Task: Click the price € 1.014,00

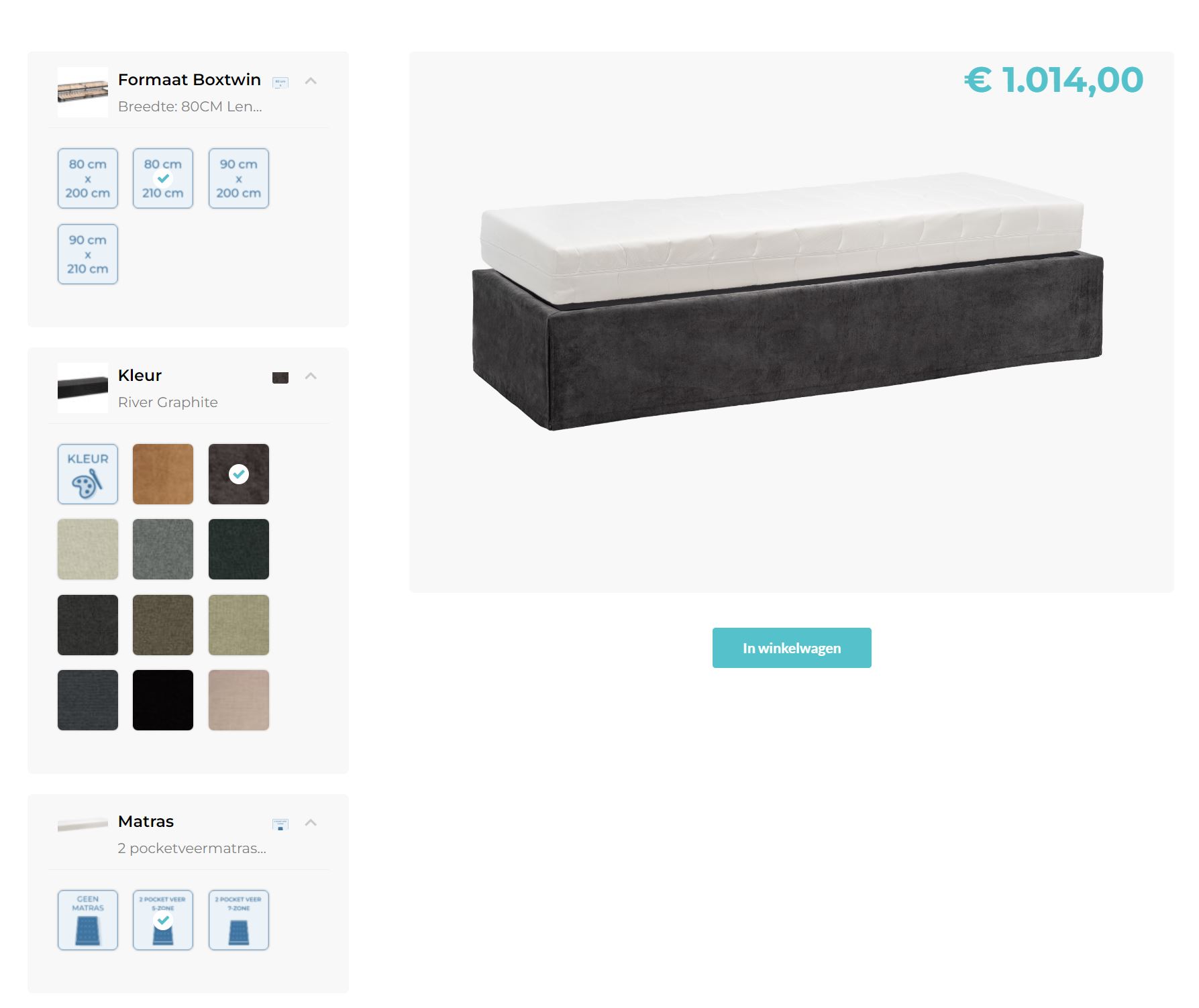Action: click(x=1053, y=80)
